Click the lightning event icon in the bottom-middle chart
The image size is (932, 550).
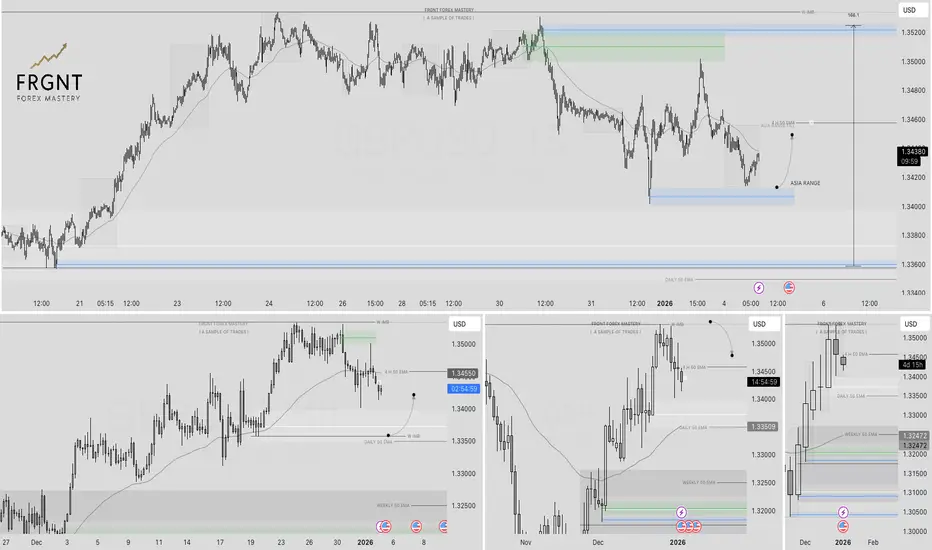pyautogui.click(x=681, y=512)
